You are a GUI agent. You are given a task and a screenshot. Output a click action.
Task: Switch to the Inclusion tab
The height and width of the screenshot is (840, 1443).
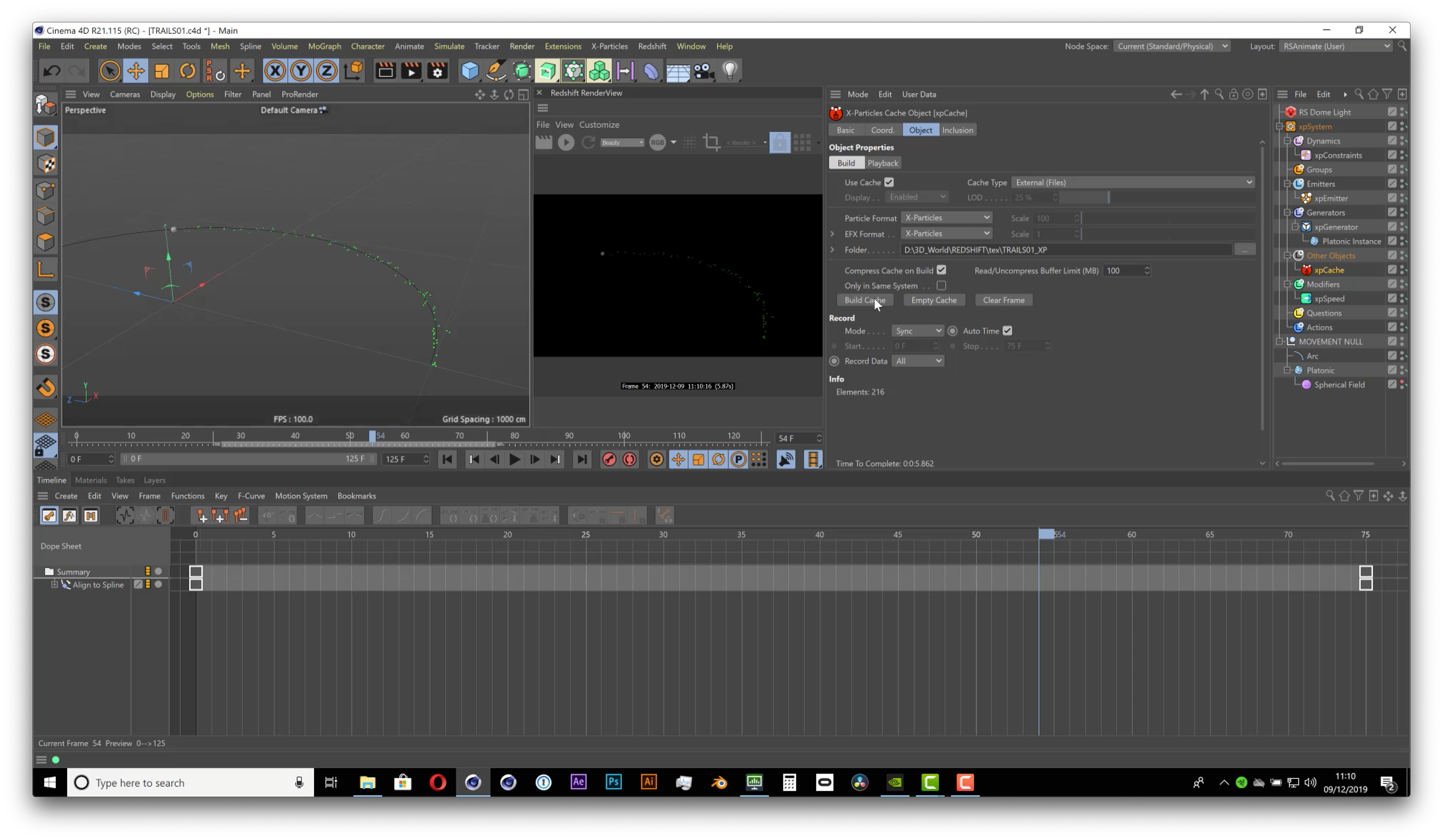click(x=957, y=130)
